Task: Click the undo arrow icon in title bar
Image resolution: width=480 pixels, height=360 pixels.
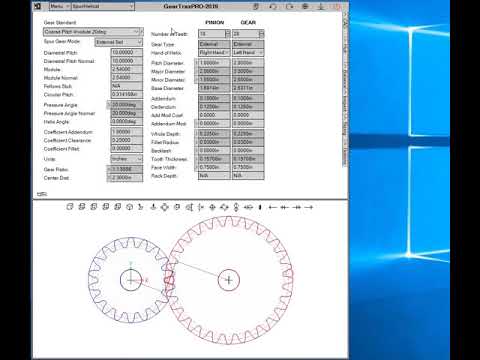Action: point(273,6)
